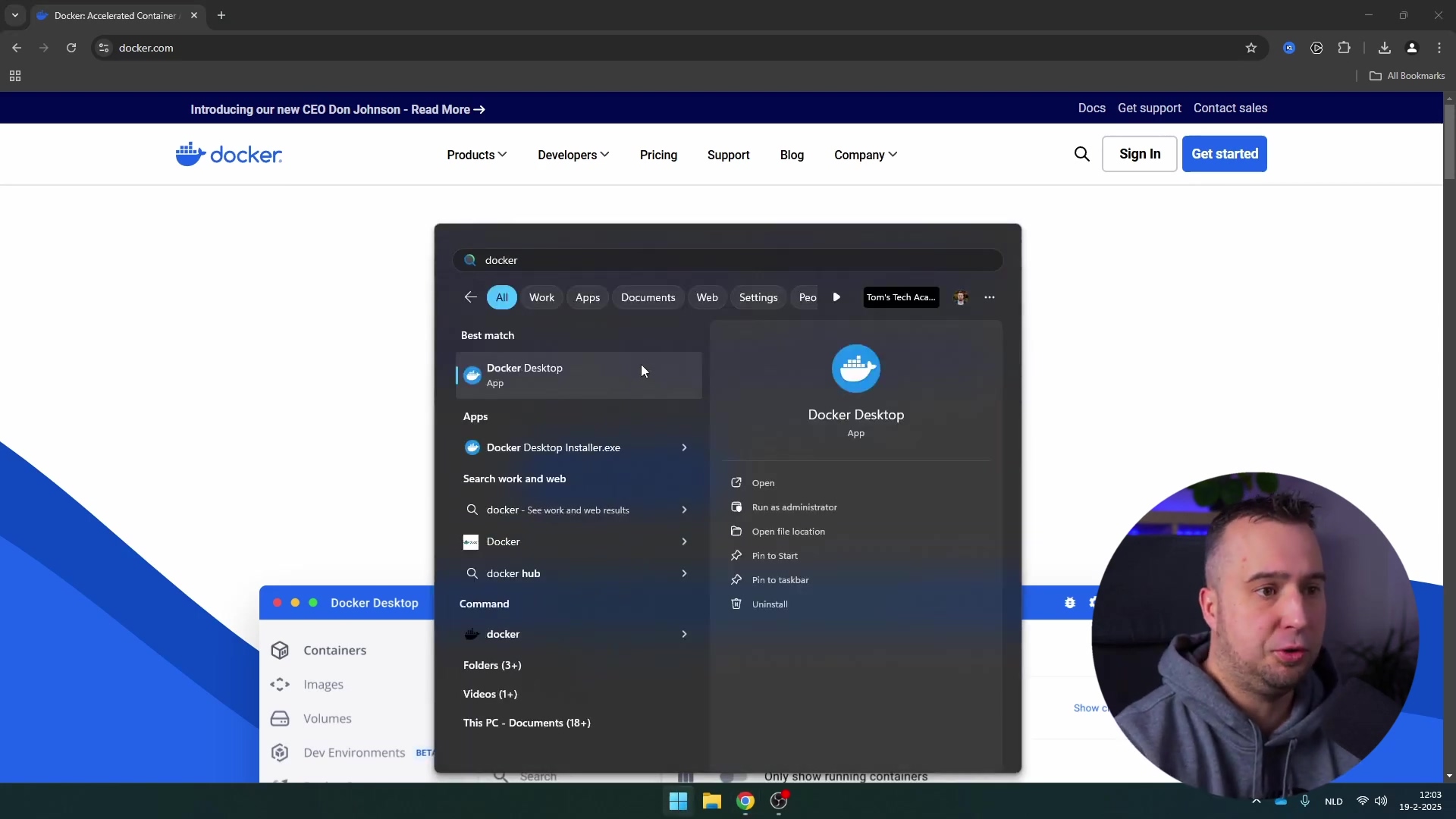Screen dimensions: 1456x819
Task: Switch to the Apps filter tab
Action: tap(588, 297)
